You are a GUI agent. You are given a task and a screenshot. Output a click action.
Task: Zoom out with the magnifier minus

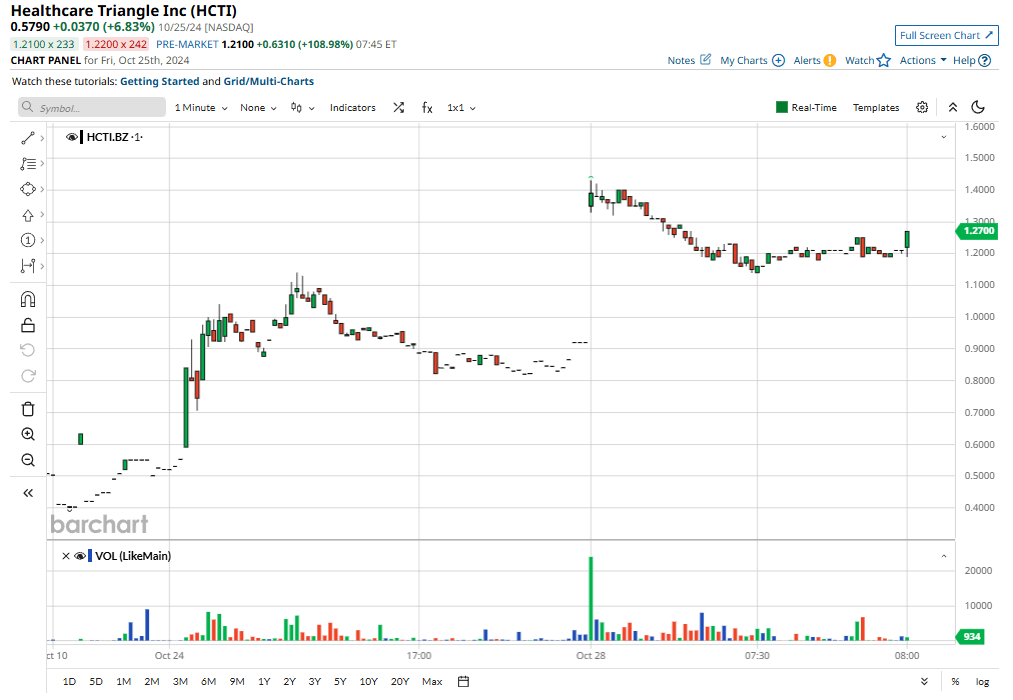[x=28, y=460]
